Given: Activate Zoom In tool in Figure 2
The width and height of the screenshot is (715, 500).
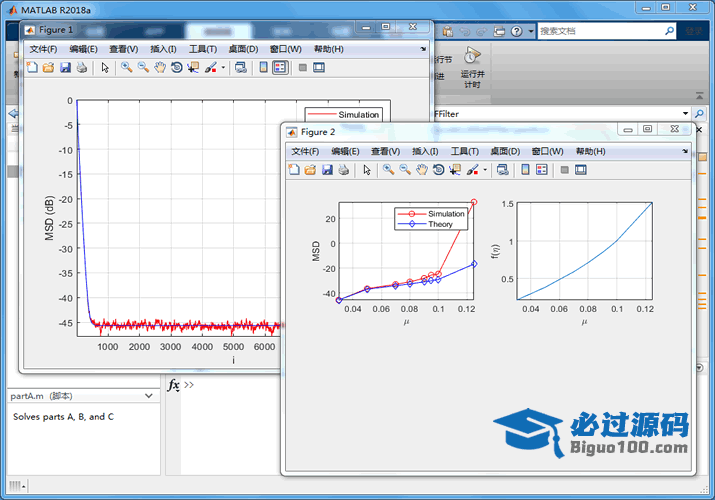Looking at the screenshot, I should (x=388, y=170).
